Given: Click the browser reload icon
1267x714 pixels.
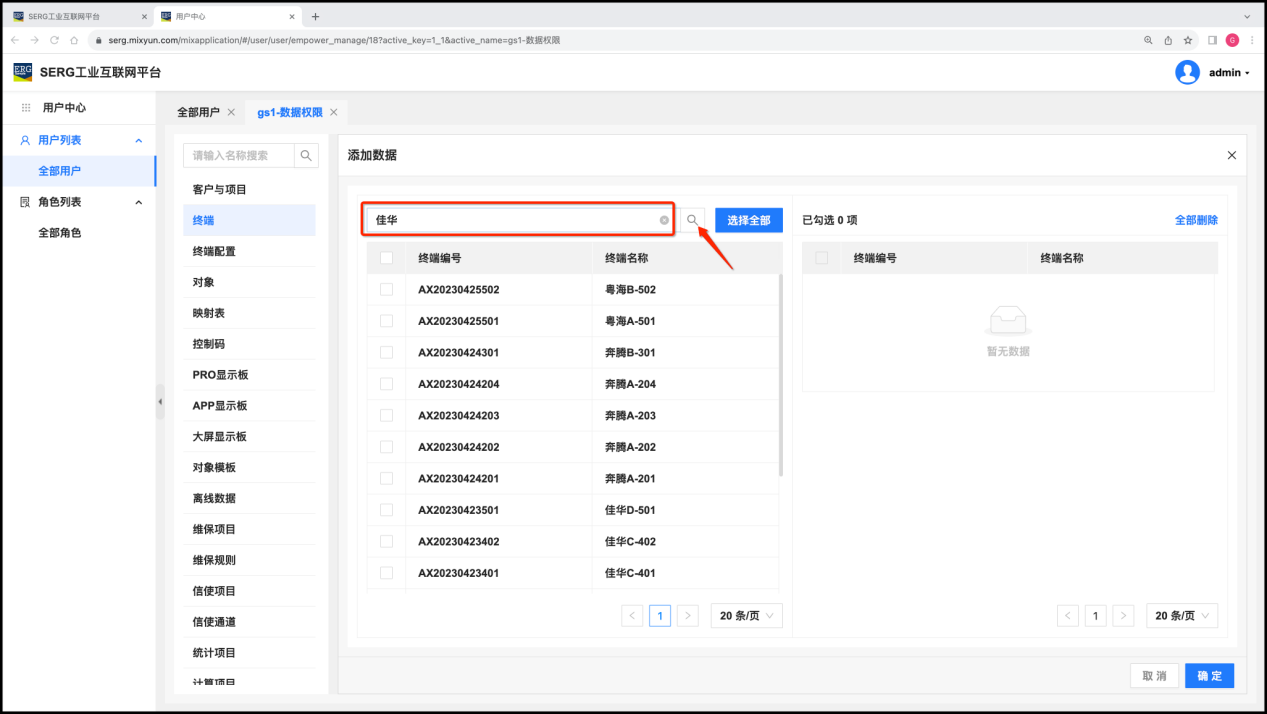Looking at the screenshot, I should pyautogui.click(x=54, y=40).
